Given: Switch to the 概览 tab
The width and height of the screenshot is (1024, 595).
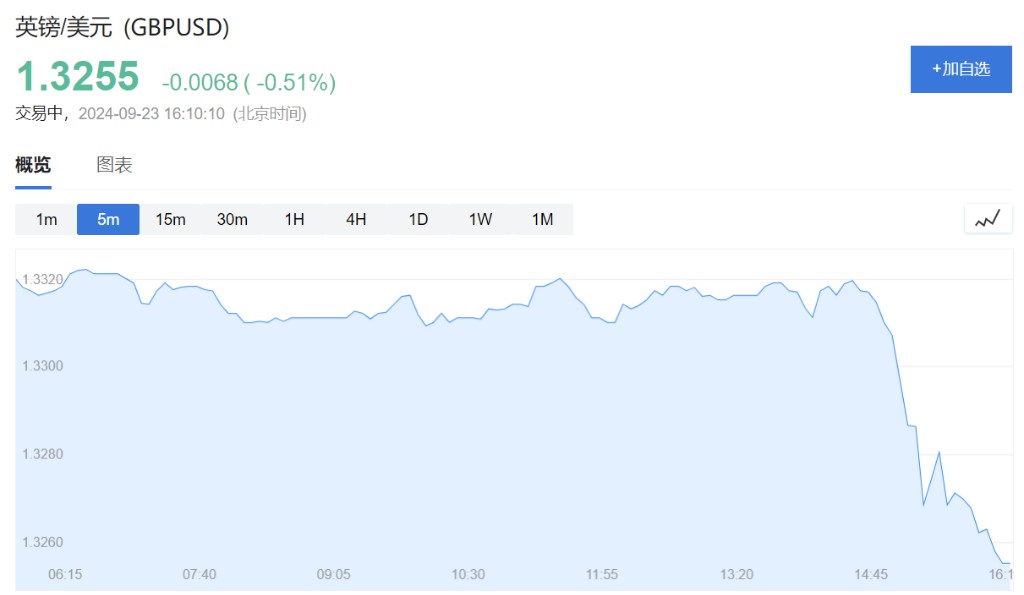Looking at the screenshot, I should (33, 165).
